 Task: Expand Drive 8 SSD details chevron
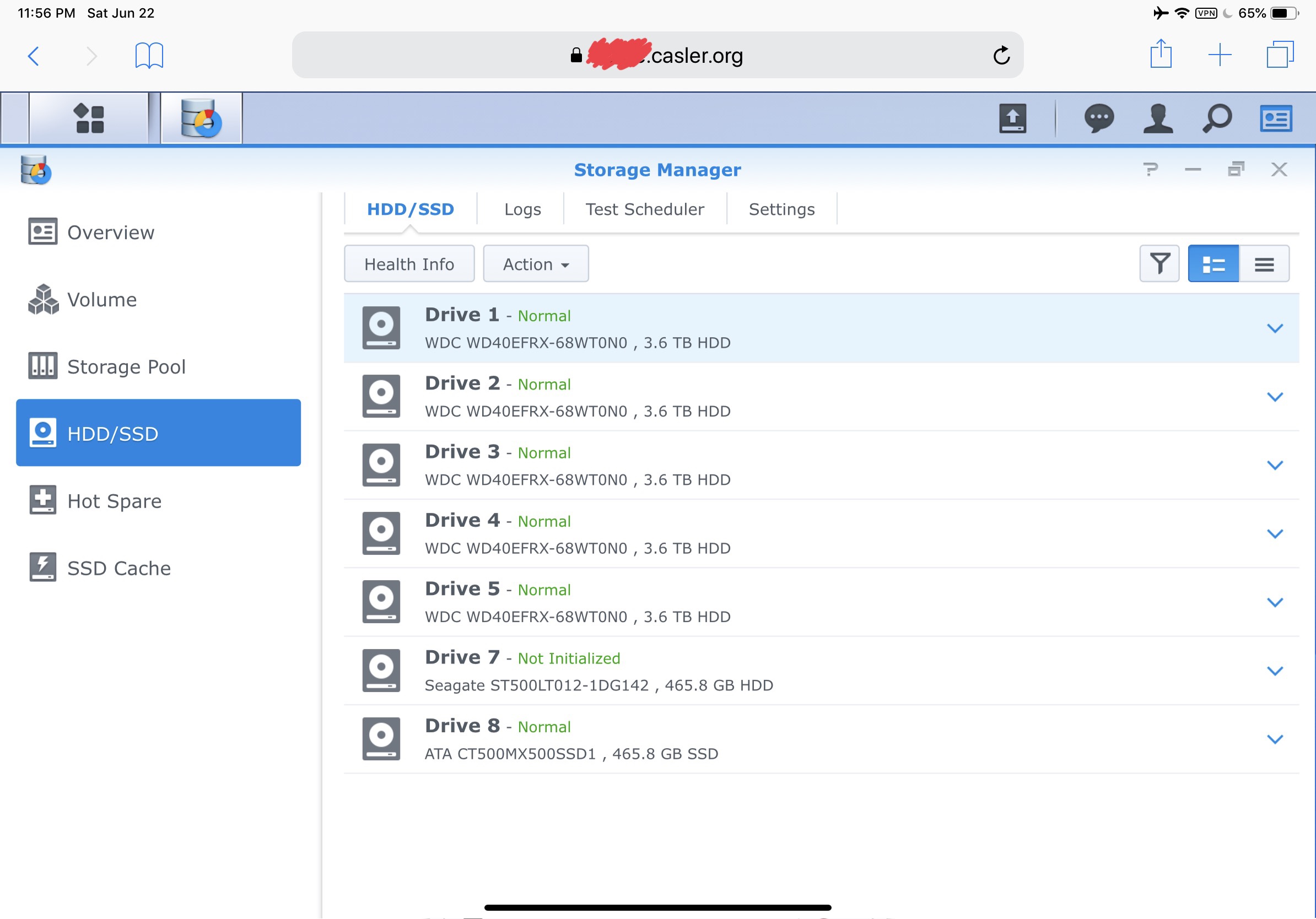(x=1274, y=739)
